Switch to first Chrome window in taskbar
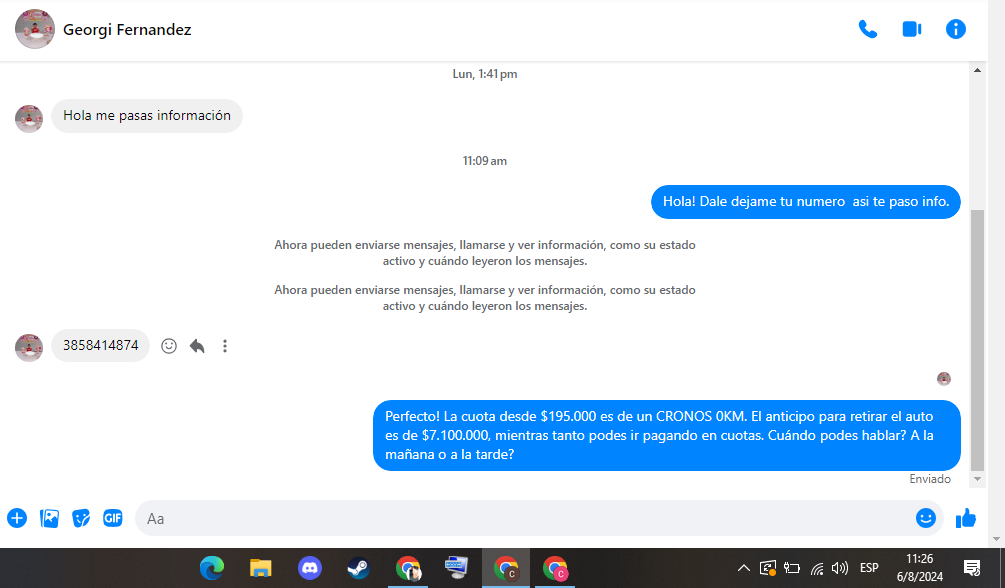This screenshot has width=1005, height=588. click(408, 568)
